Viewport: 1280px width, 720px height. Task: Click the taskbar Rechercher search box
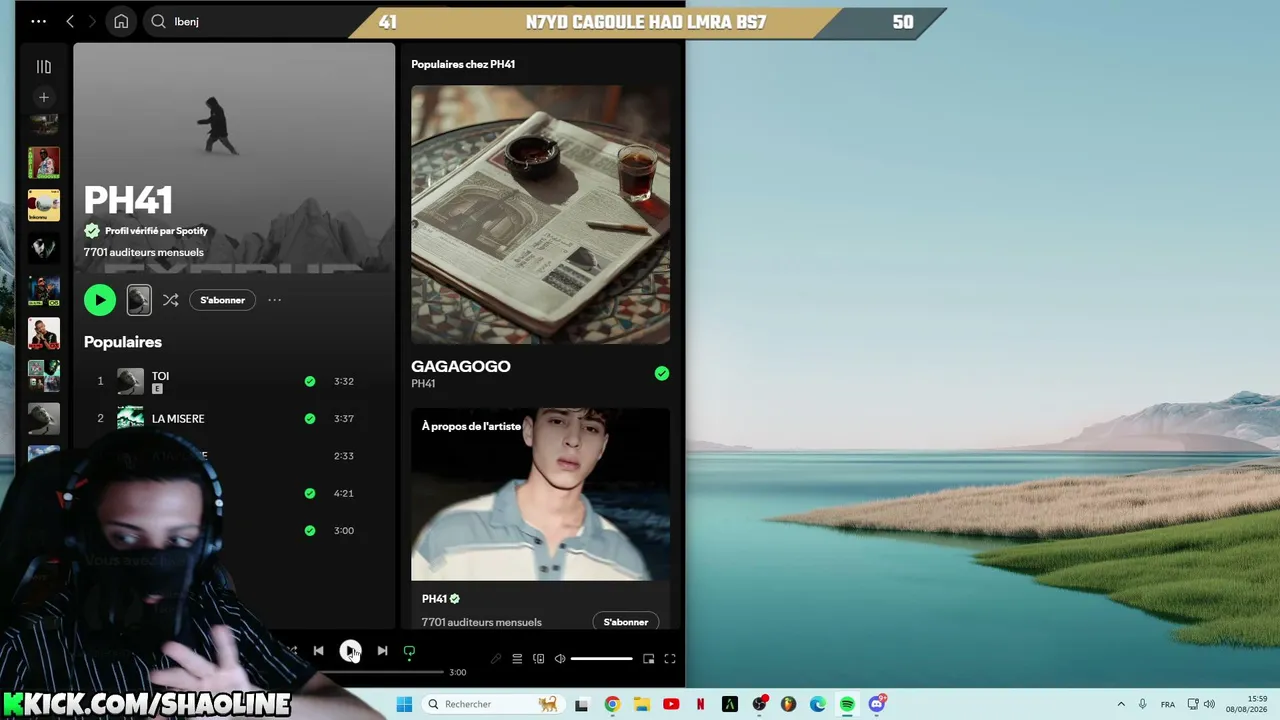coord(493,704)
